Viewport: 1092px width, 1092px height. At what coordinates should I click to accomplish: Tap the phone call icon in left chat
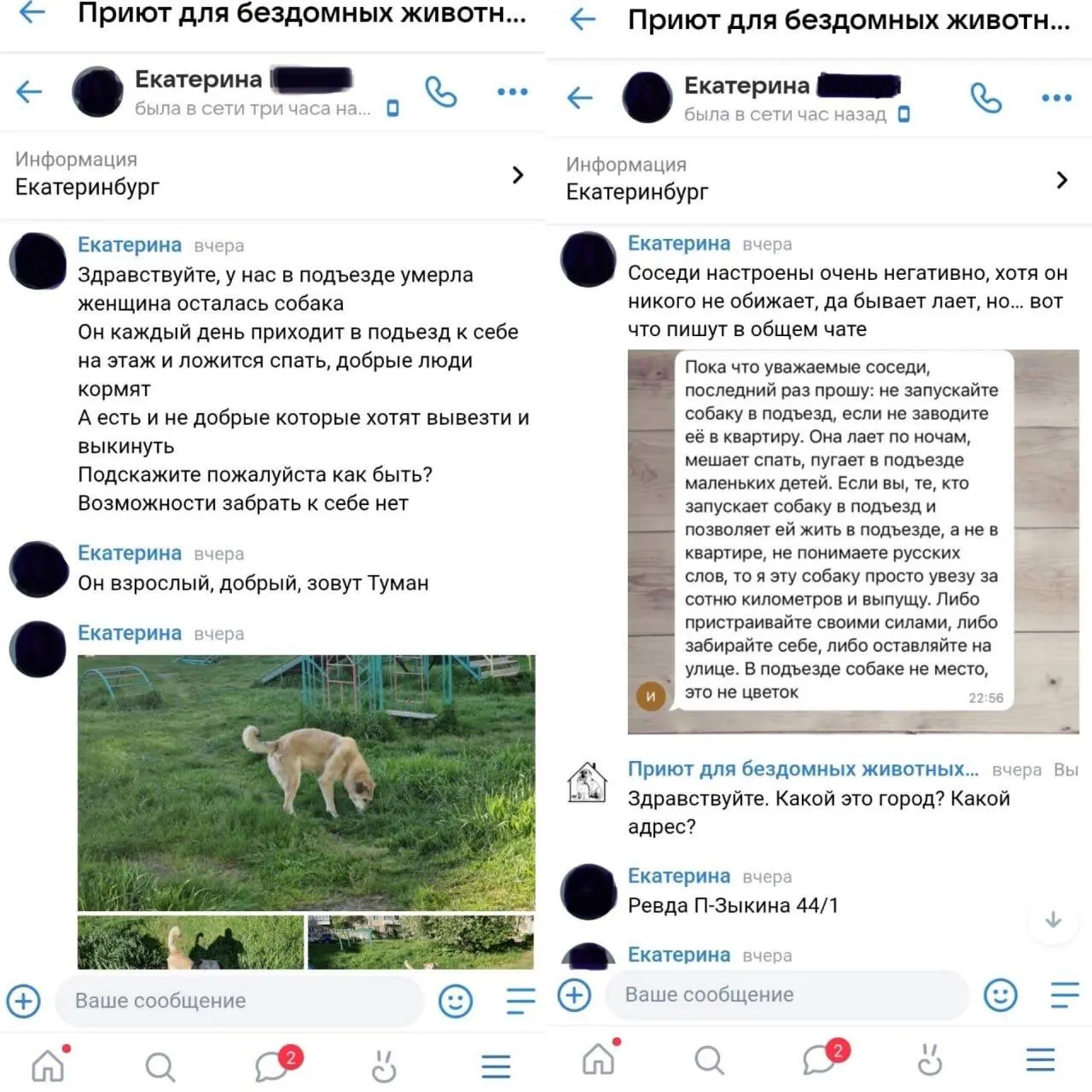tap(440, 91)
